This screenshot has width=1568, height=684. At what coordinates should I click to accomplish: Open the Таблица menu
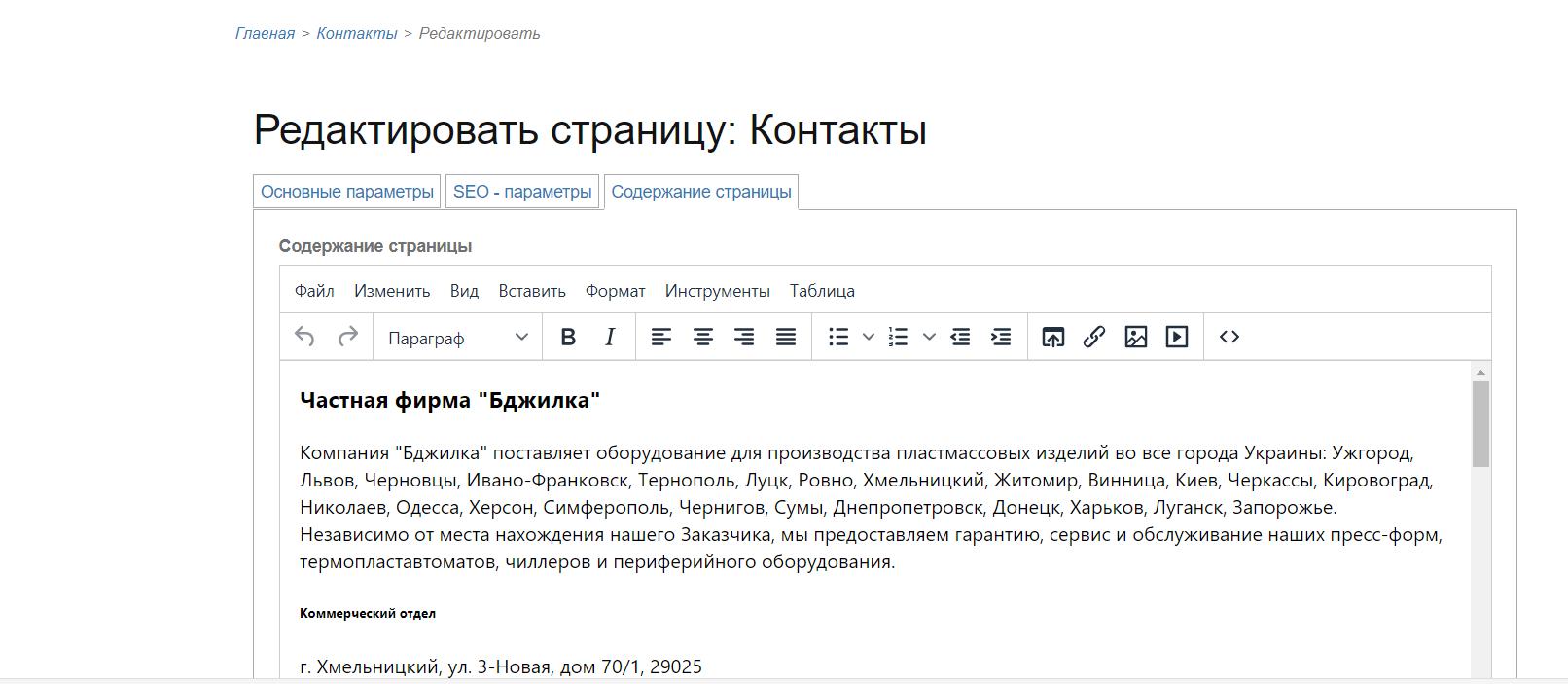click(822, 291)
